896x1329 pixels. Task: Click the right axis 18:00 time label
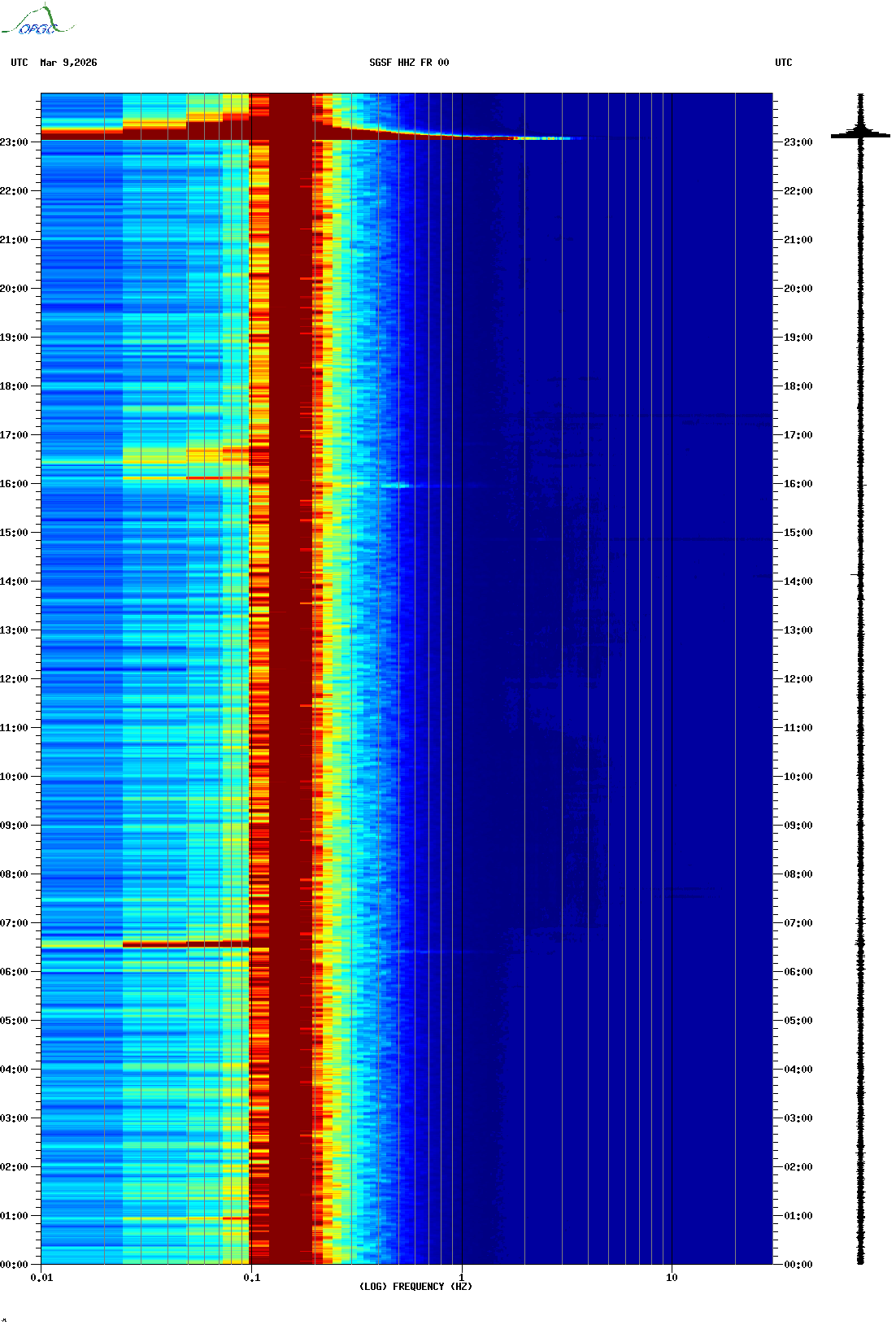pyautogui.click(x=798, y=386)
